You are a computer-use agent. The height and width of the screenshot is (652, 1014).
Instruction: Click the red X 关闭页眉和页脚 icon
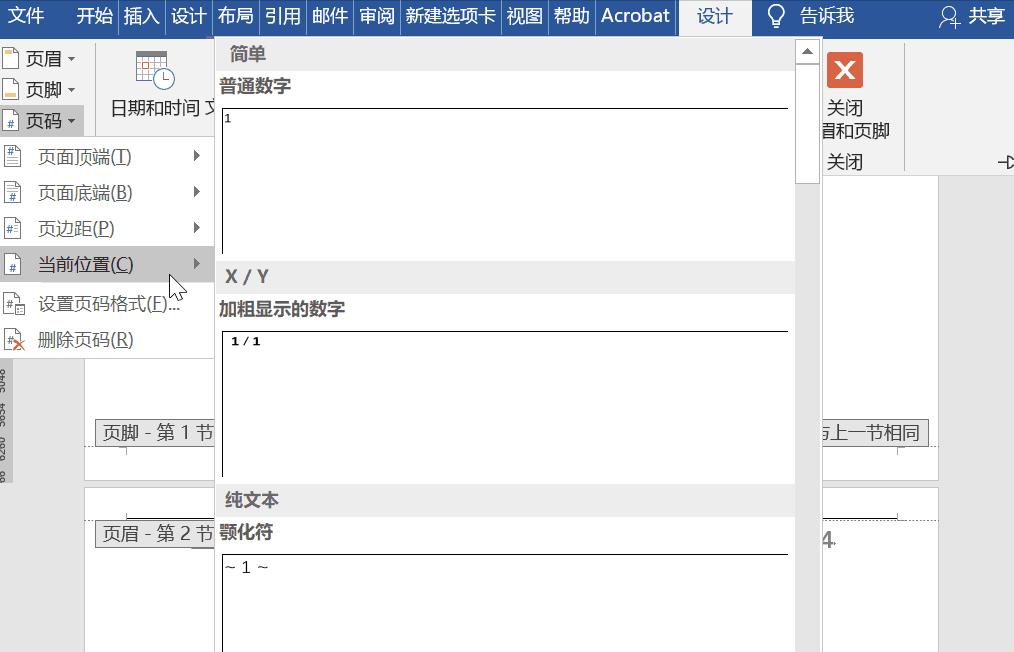point(844,70)
